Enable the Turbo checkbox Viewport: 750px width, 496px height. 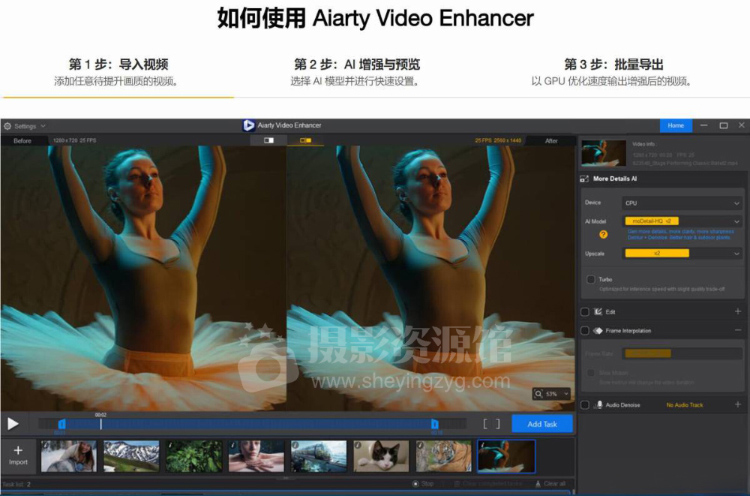(x=591, y=279)
